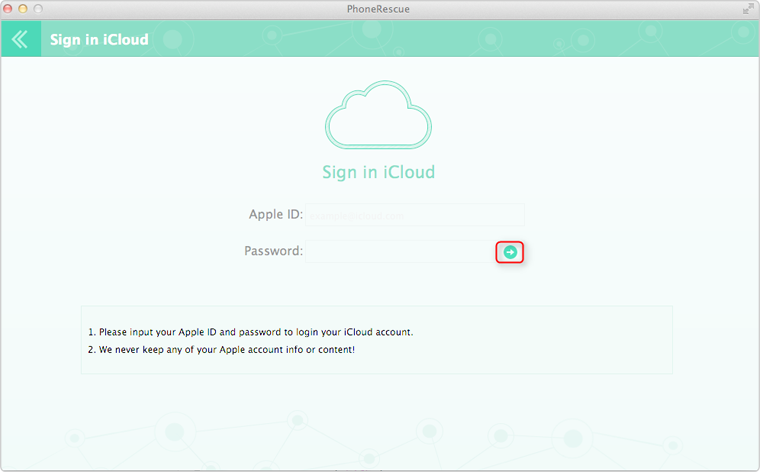
Task: Click the PhoneRescue window title text
Action: coord(379,8)
